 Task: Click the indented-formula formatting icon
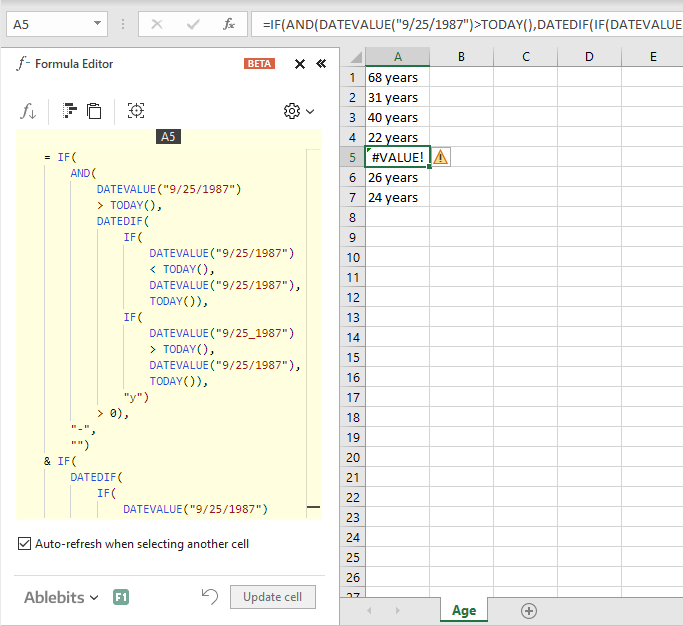tap(70, 111)
